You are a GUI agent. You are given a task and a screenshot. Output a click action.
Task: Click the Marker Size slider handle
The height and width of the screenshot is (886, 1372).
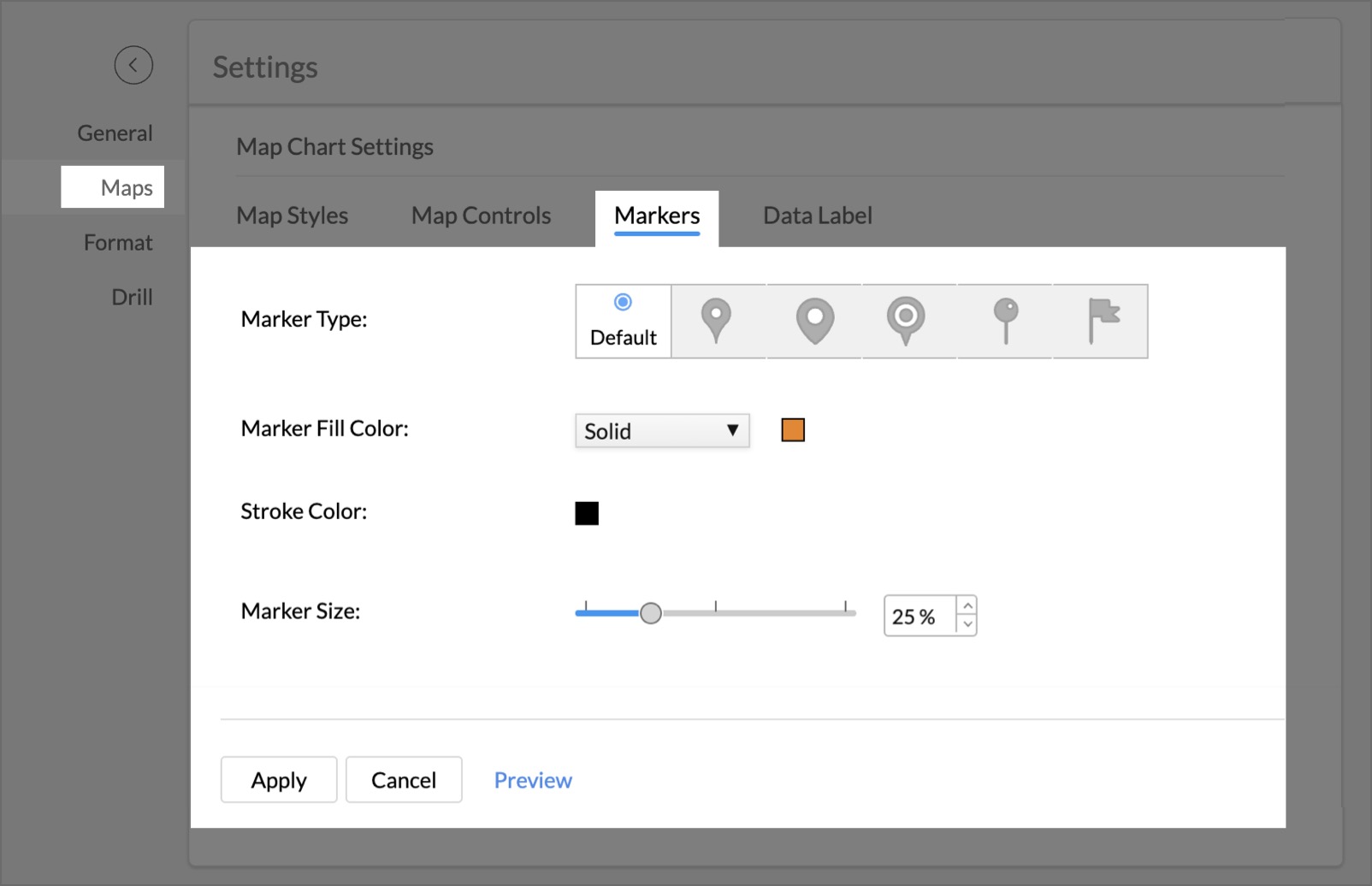point(651,613)
